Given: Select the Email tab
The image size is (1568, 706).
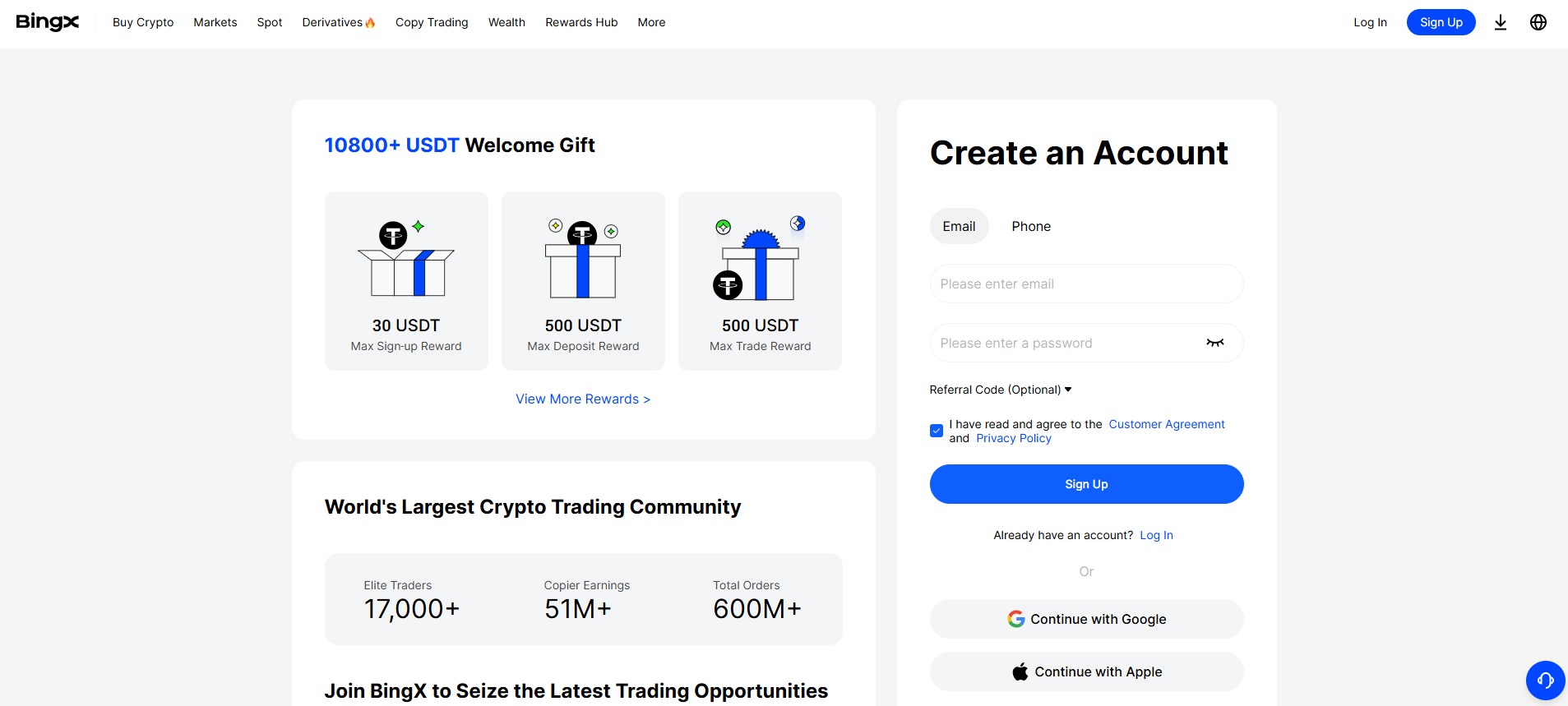Looking at the screenshot, I should pos(959,226).
